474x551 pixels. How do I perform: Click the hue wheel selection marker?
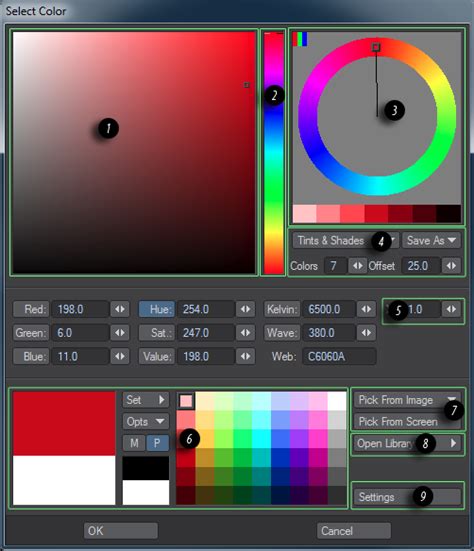coord(376,47)
